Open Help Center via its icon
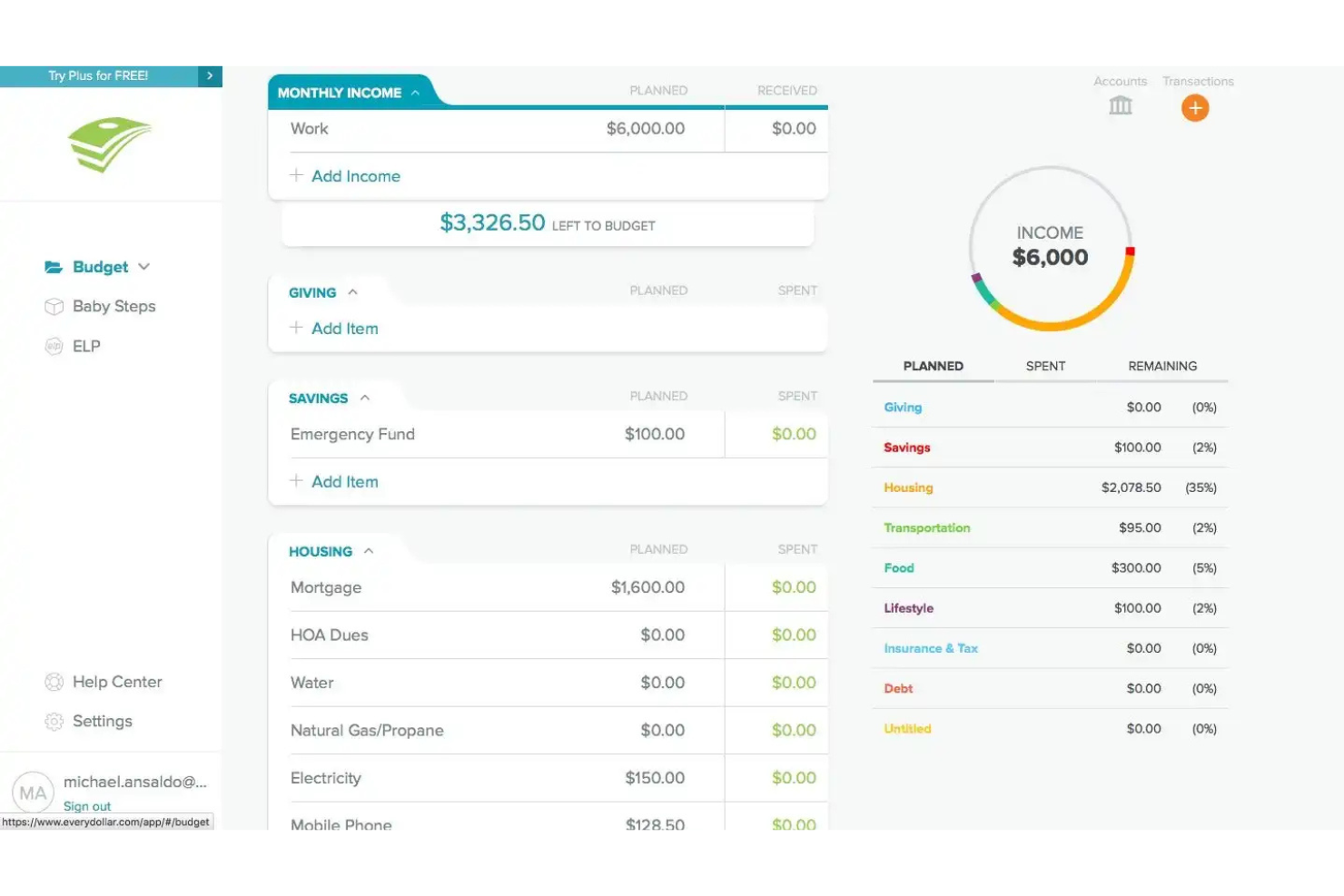Viewport: 1344px width, 896px height. click(54, 682)
